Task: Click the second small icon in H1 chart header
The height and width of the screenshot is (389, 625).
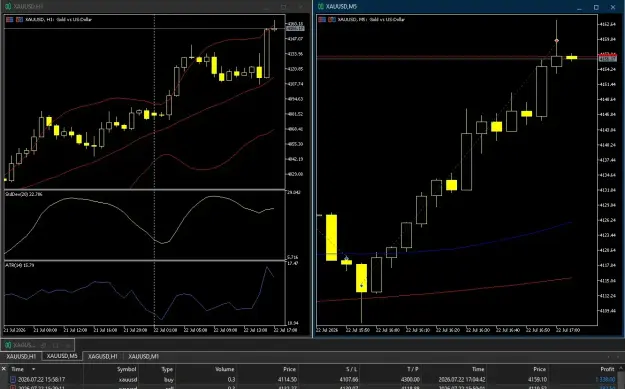Action: click(x=19, y=19)
